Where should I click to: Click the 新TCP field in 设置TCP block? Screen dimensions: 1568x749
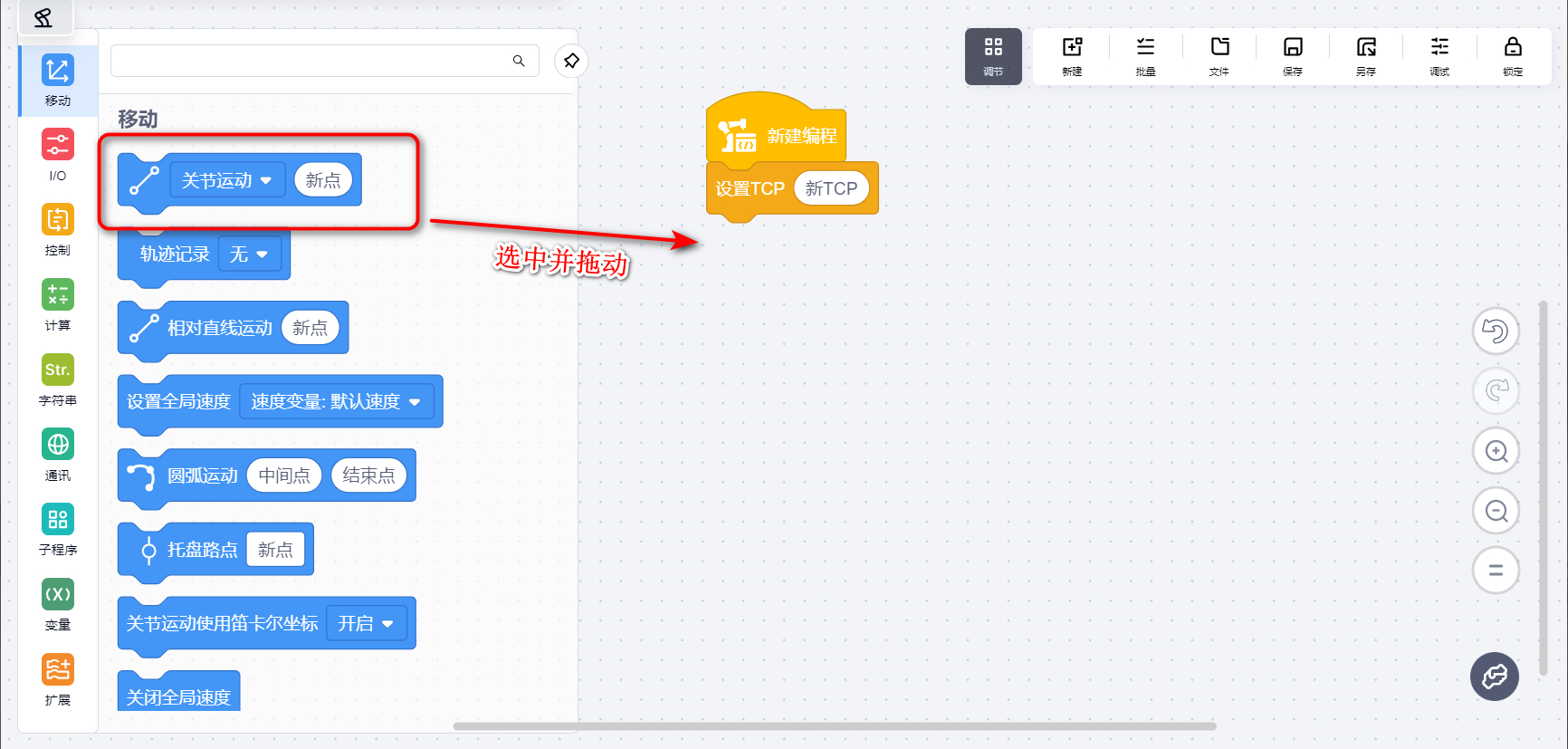pos(830,188)
